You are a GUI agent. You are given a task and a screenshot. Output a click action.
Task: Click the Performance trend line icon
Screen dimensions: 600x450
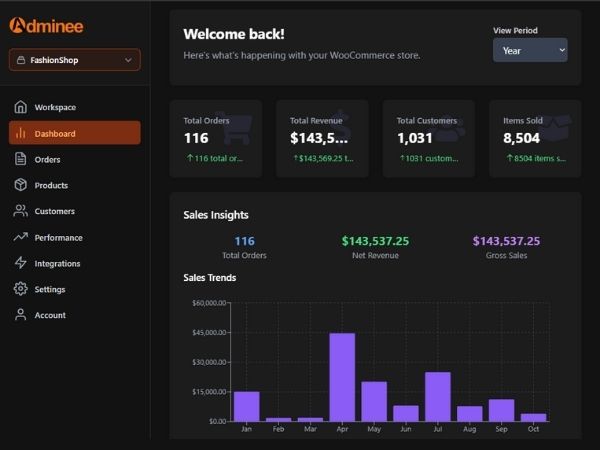point(20,238)
